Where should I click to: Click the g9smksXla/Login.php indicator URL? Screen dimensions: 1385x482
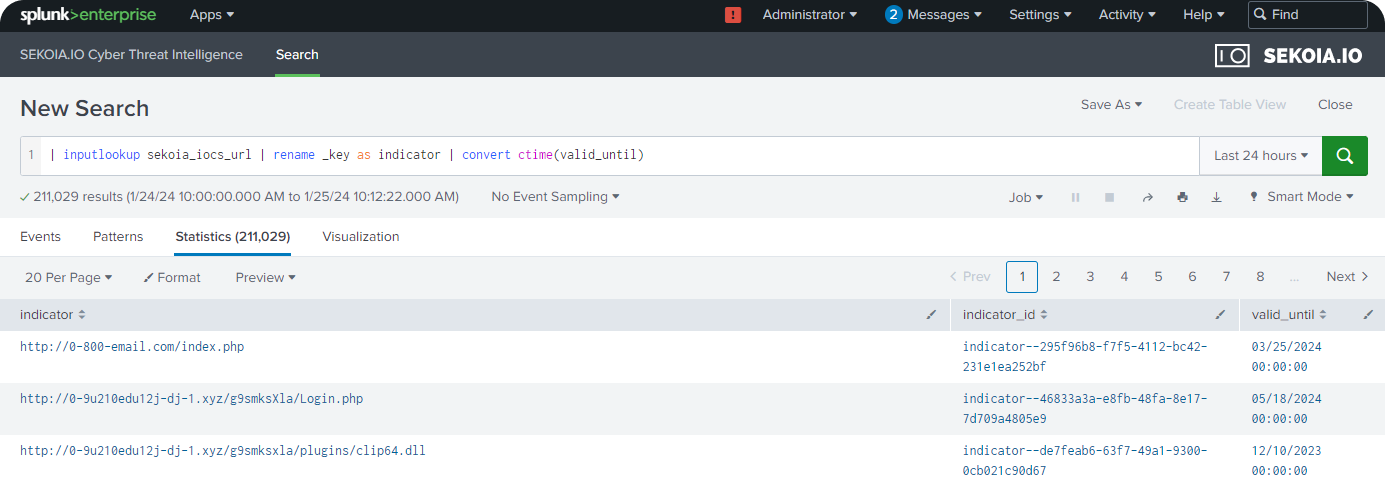coord(192,399)
